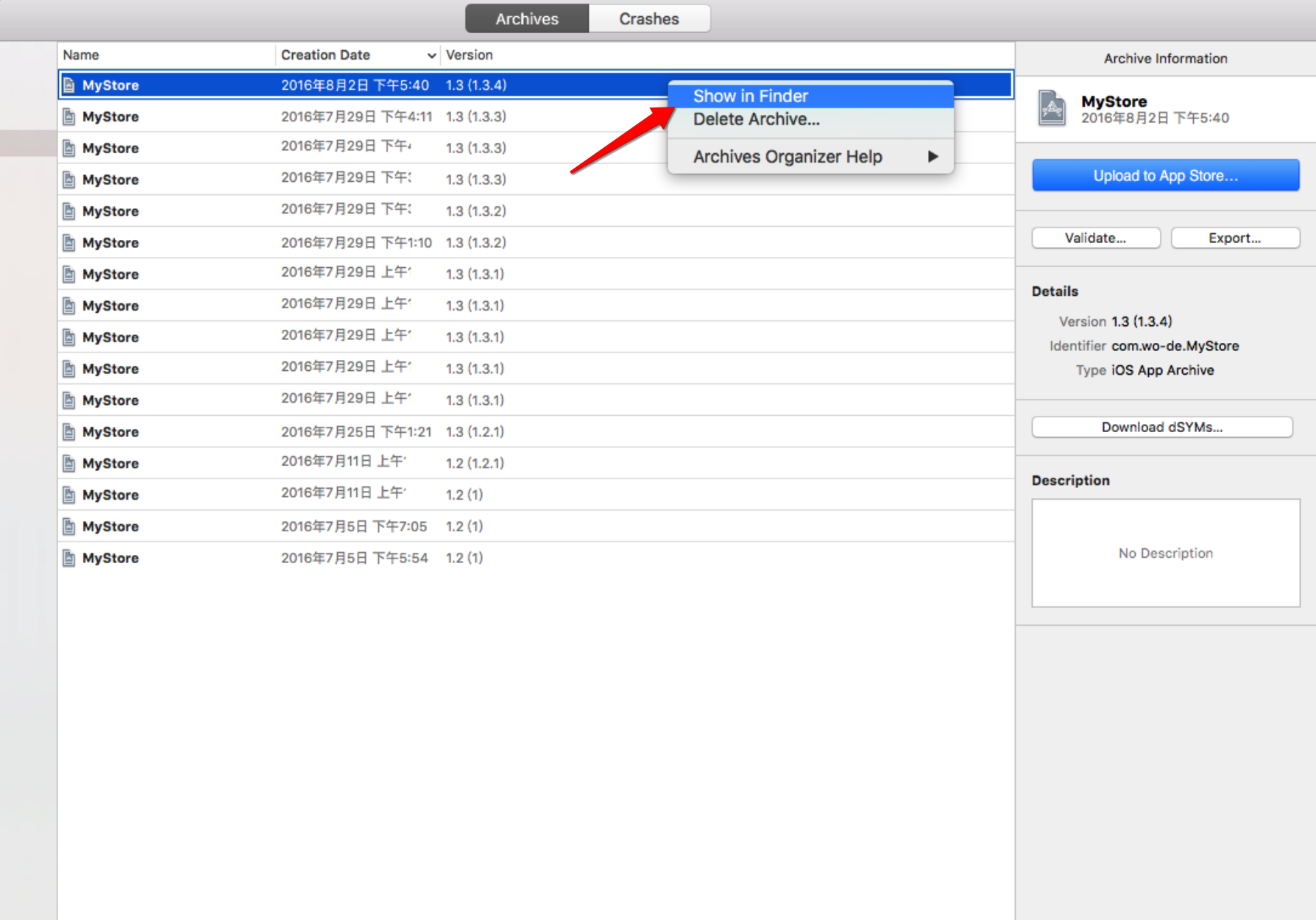Expand the Archives Organizer Help submenu arrow

click(x=933, y=157)
